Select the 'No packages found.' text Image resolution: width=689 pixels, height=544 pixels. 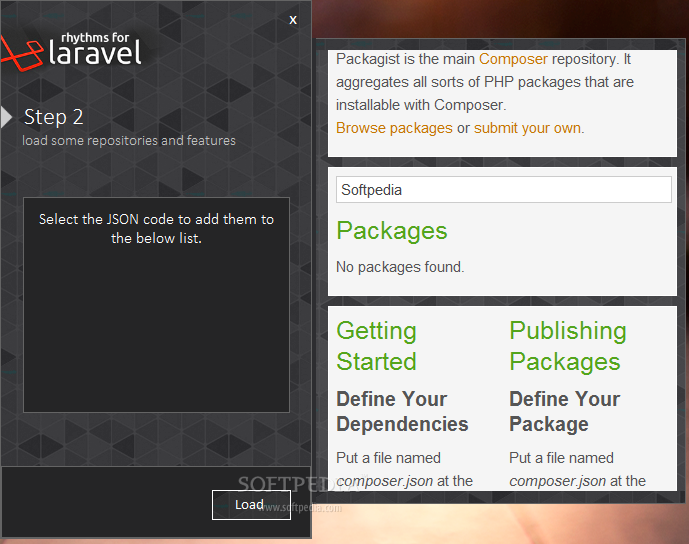(400, 267)
